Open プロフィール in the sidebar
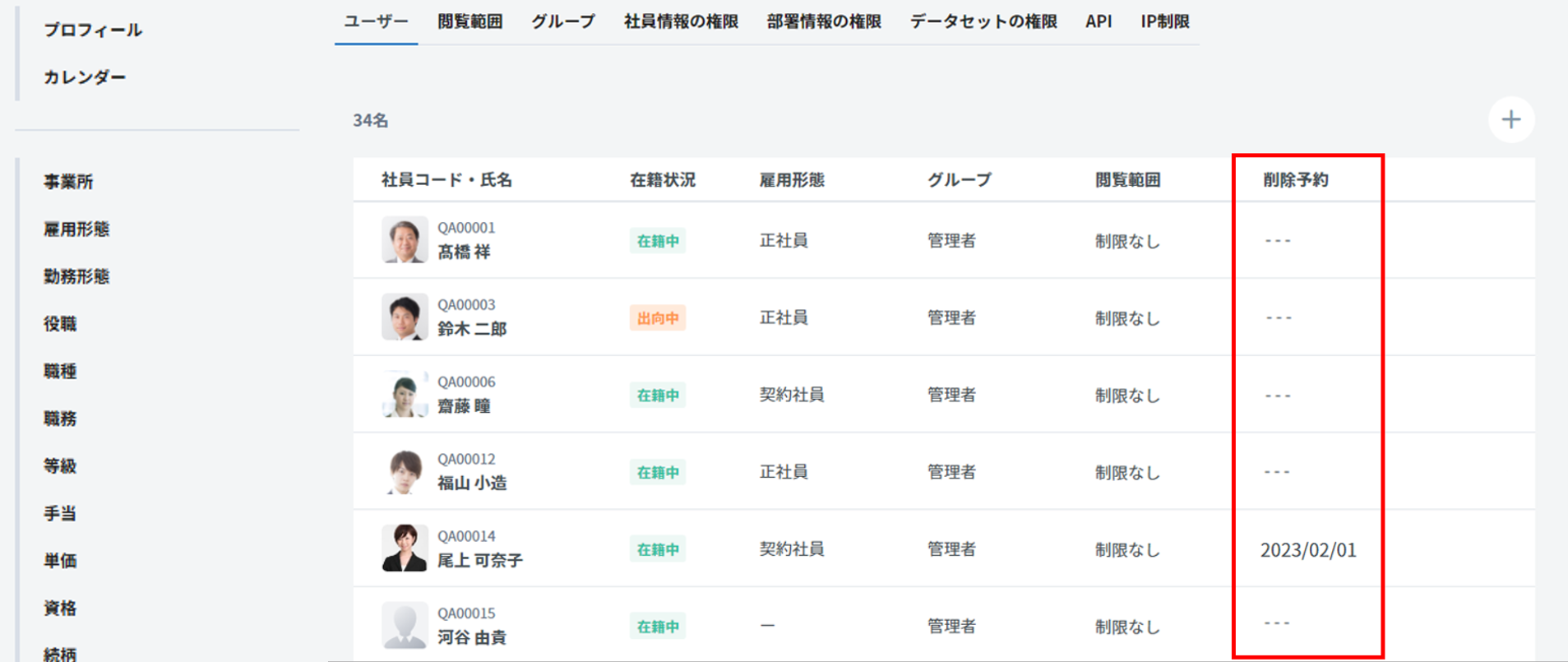The height and width of the screenshot is (662, 1568). [x=93, y=30]
